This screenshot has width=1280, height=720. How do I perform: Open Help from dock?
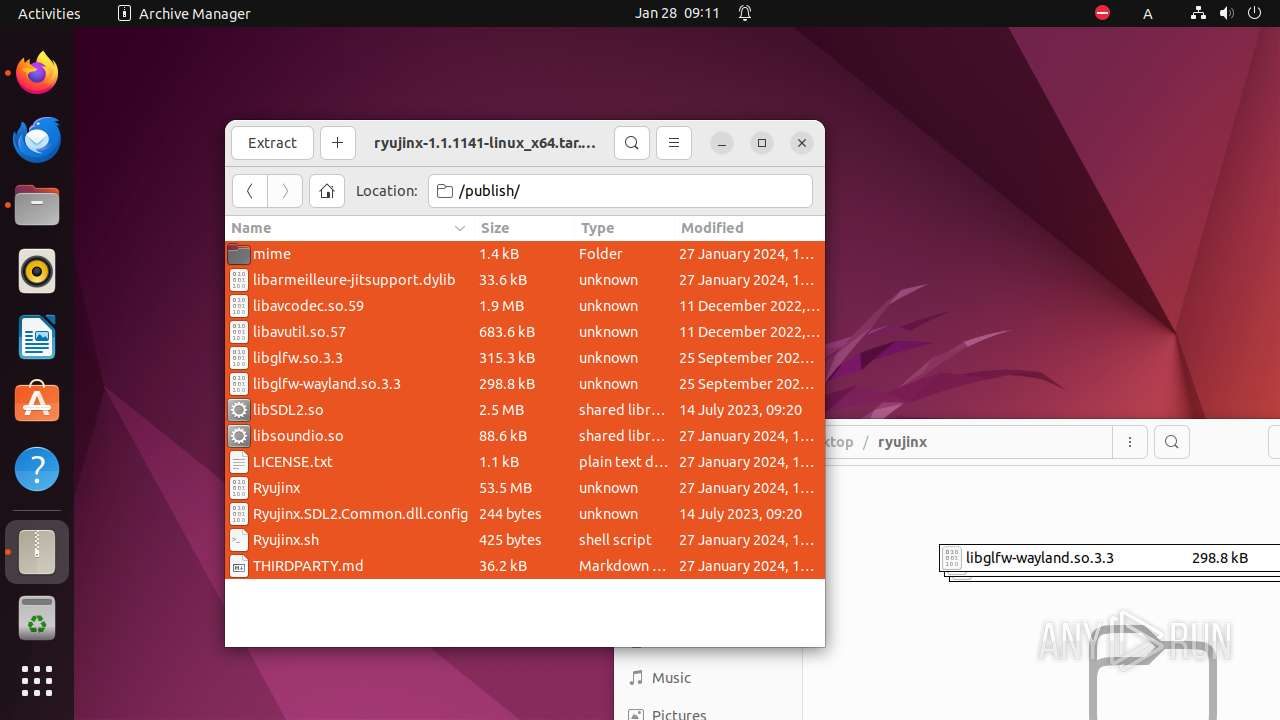[37, 469]
